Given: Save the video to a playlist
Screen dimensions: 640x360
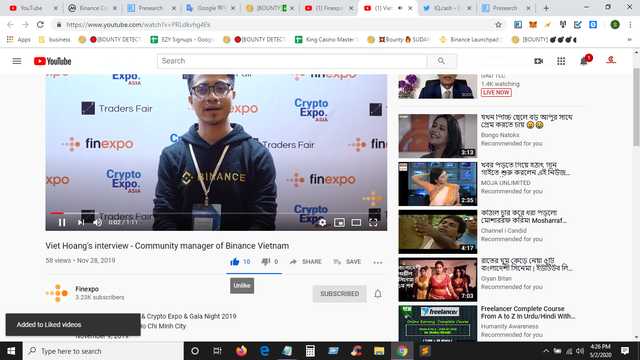Looking at the screenshot, I should pyautogui.click(x=347, y=262).
